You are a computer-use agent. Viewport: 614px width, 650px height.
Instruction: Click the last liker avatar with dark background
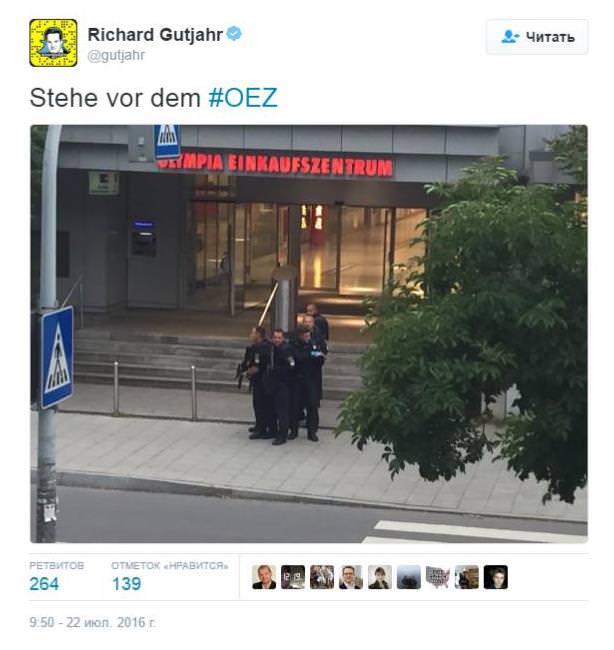[496, 577]
